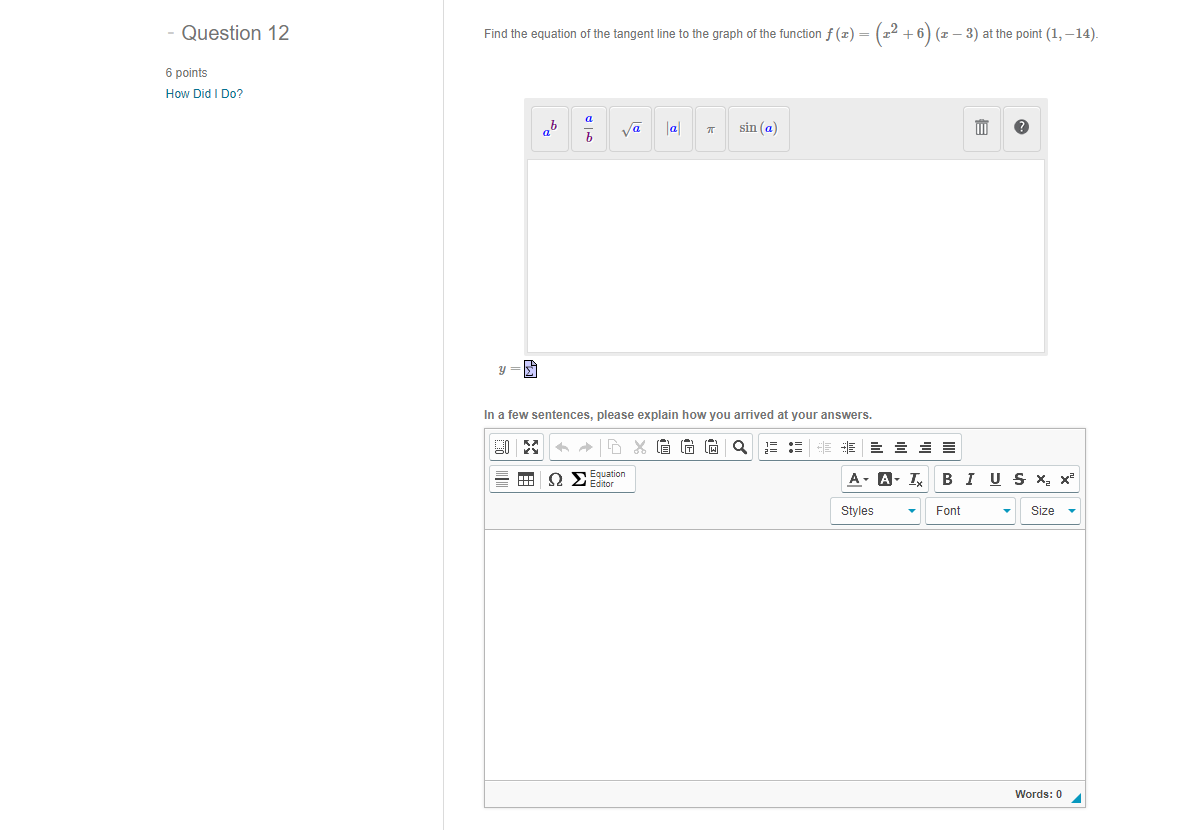
Task: Open the Size dropdown
Action: pyautogui.click(x=1050, y=510)
